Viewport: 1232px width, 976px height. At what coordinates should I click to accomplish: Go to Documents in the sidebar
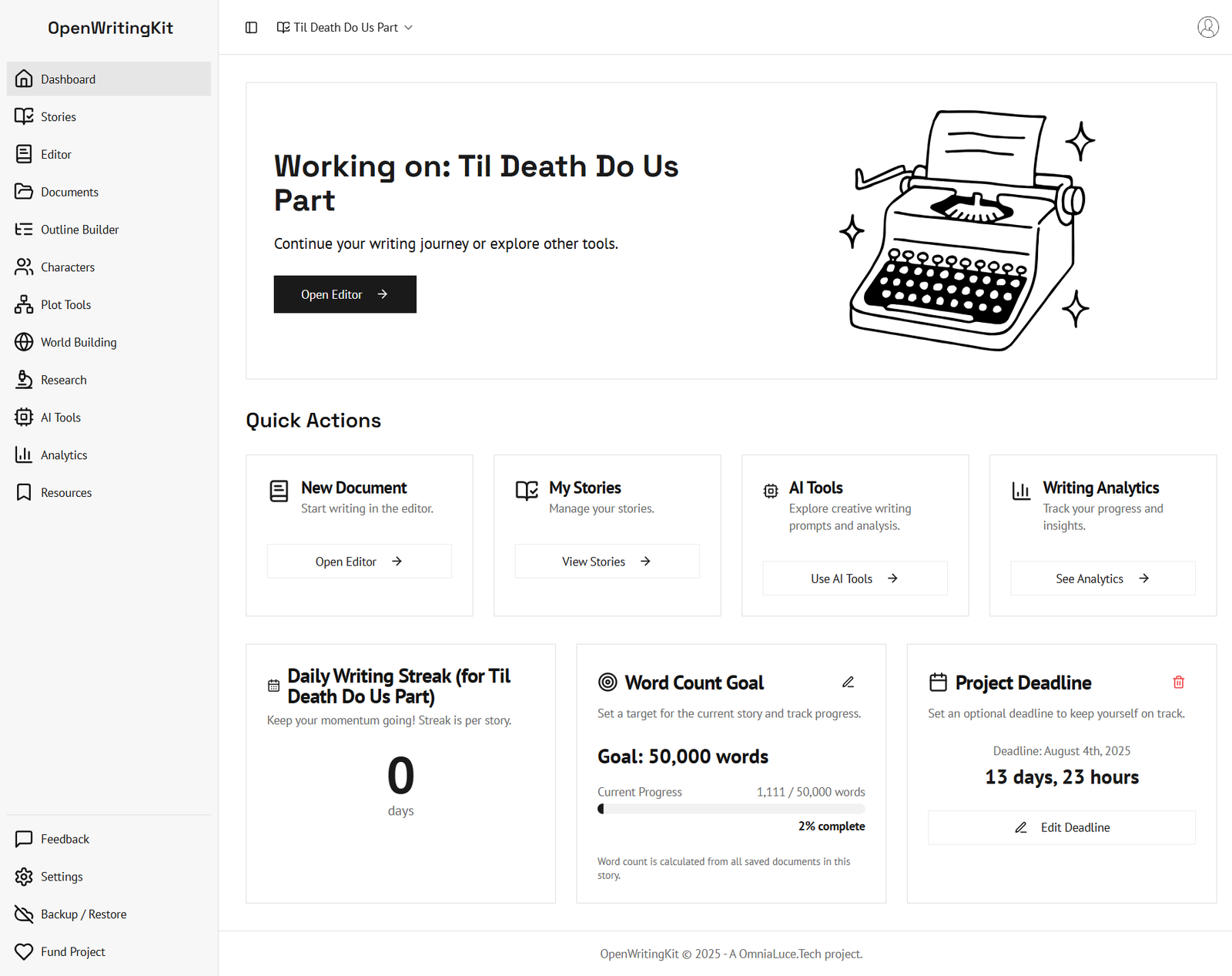point(69,192)
